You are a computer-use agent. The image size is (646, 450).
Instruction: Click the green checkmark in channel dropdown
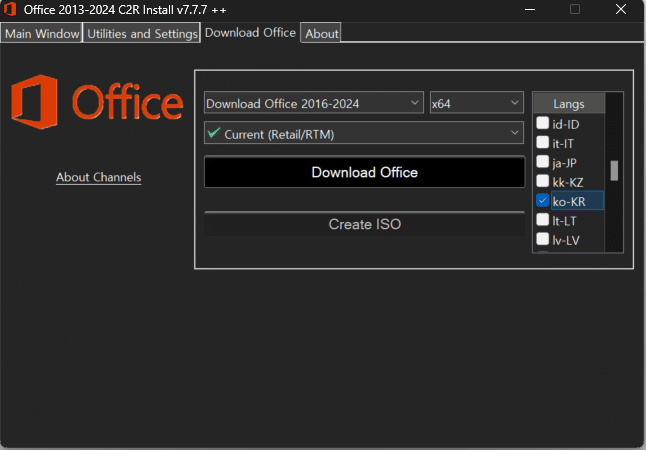tap(214, 133)
